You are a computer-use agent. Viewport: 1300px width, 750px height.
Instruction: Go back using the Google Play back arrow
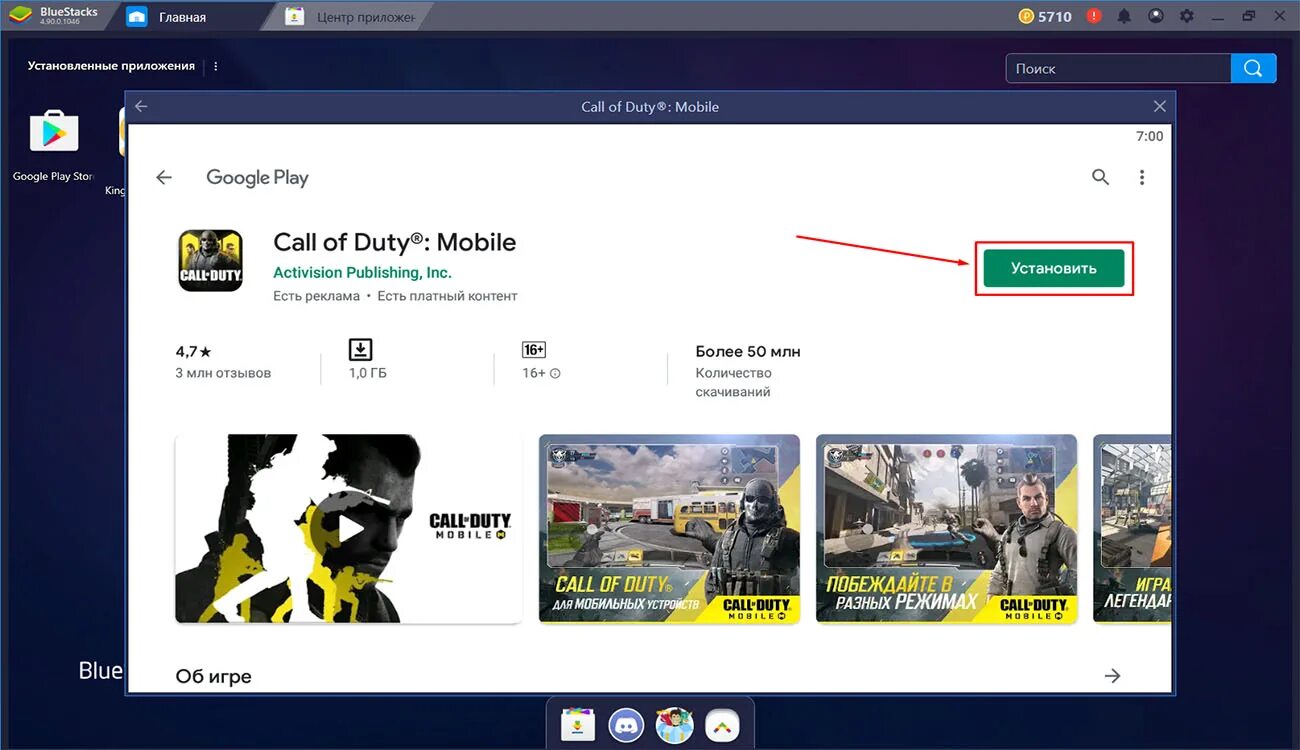coord(164,177)
